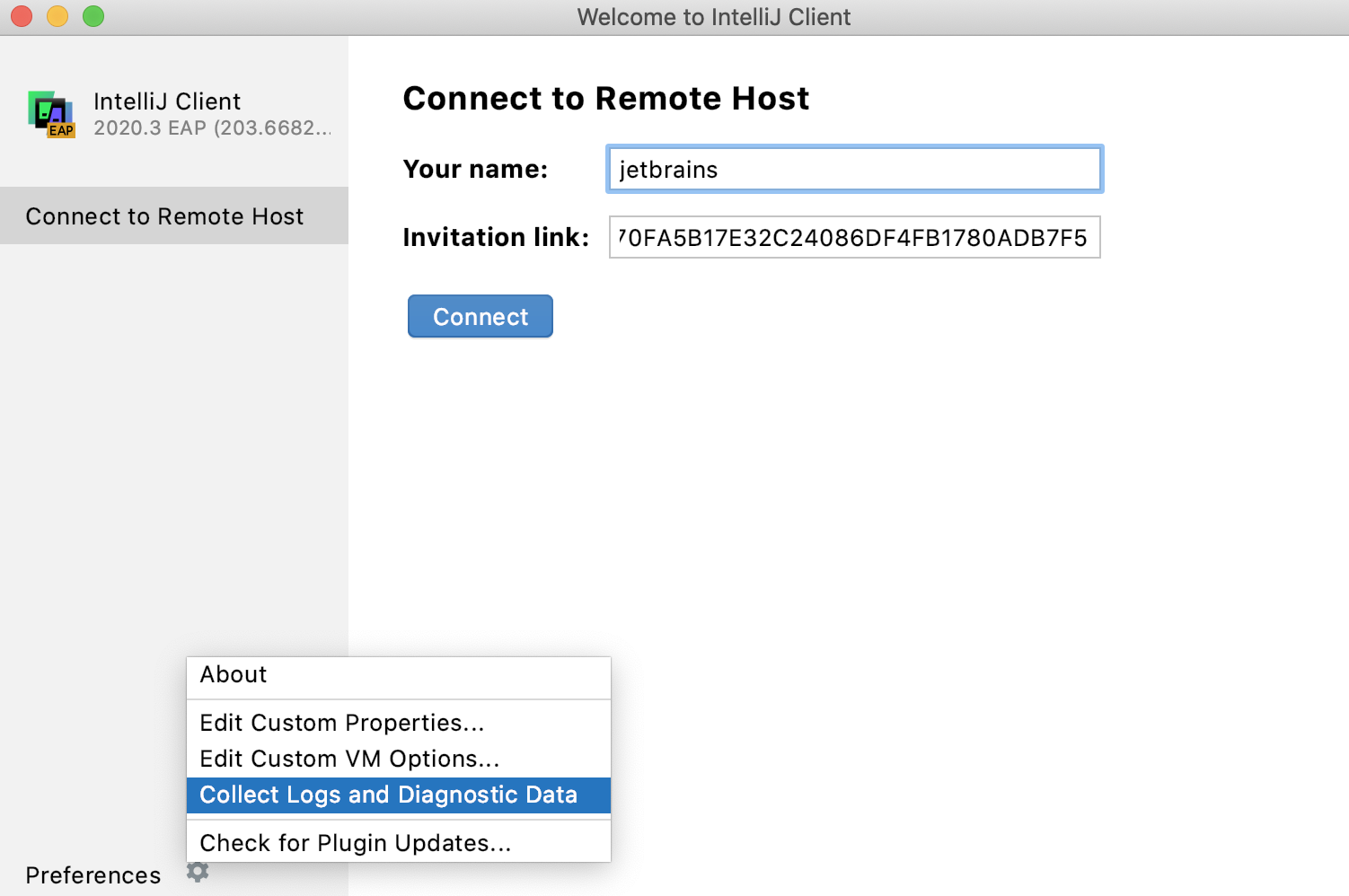Click the Your name input field
The height and width of the screenshot is (896, 1349).
[x=854, y=169]
